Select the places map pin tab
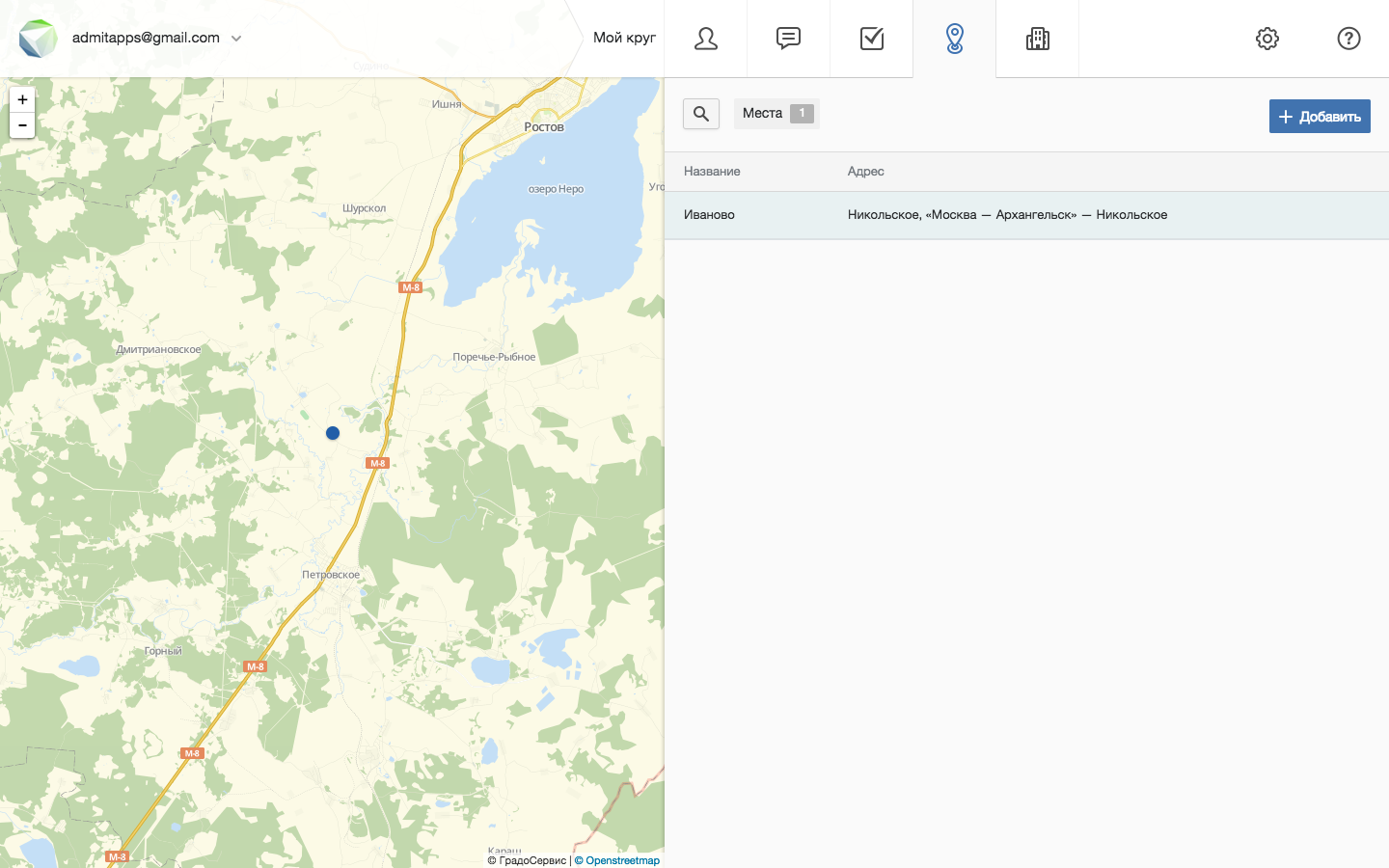This screenshot has height=868, width=1389. (954, 39)
